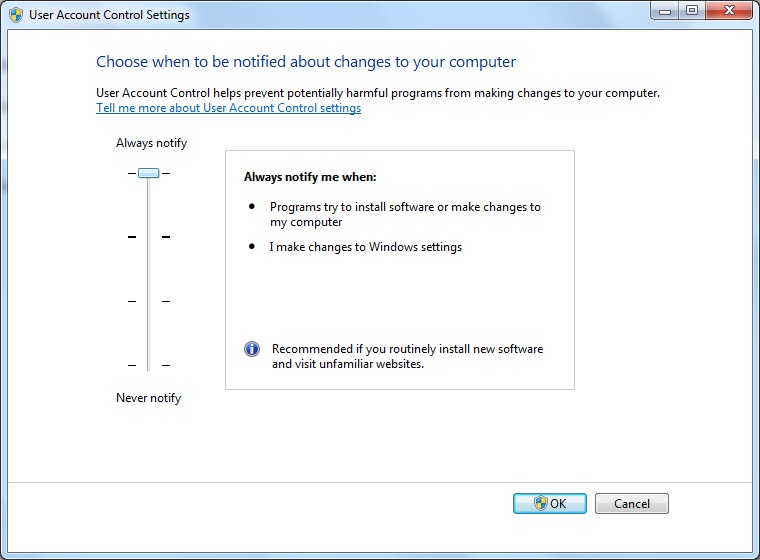
Task: Set slider to third notification level tick
Action: click(x=148, y=301)
